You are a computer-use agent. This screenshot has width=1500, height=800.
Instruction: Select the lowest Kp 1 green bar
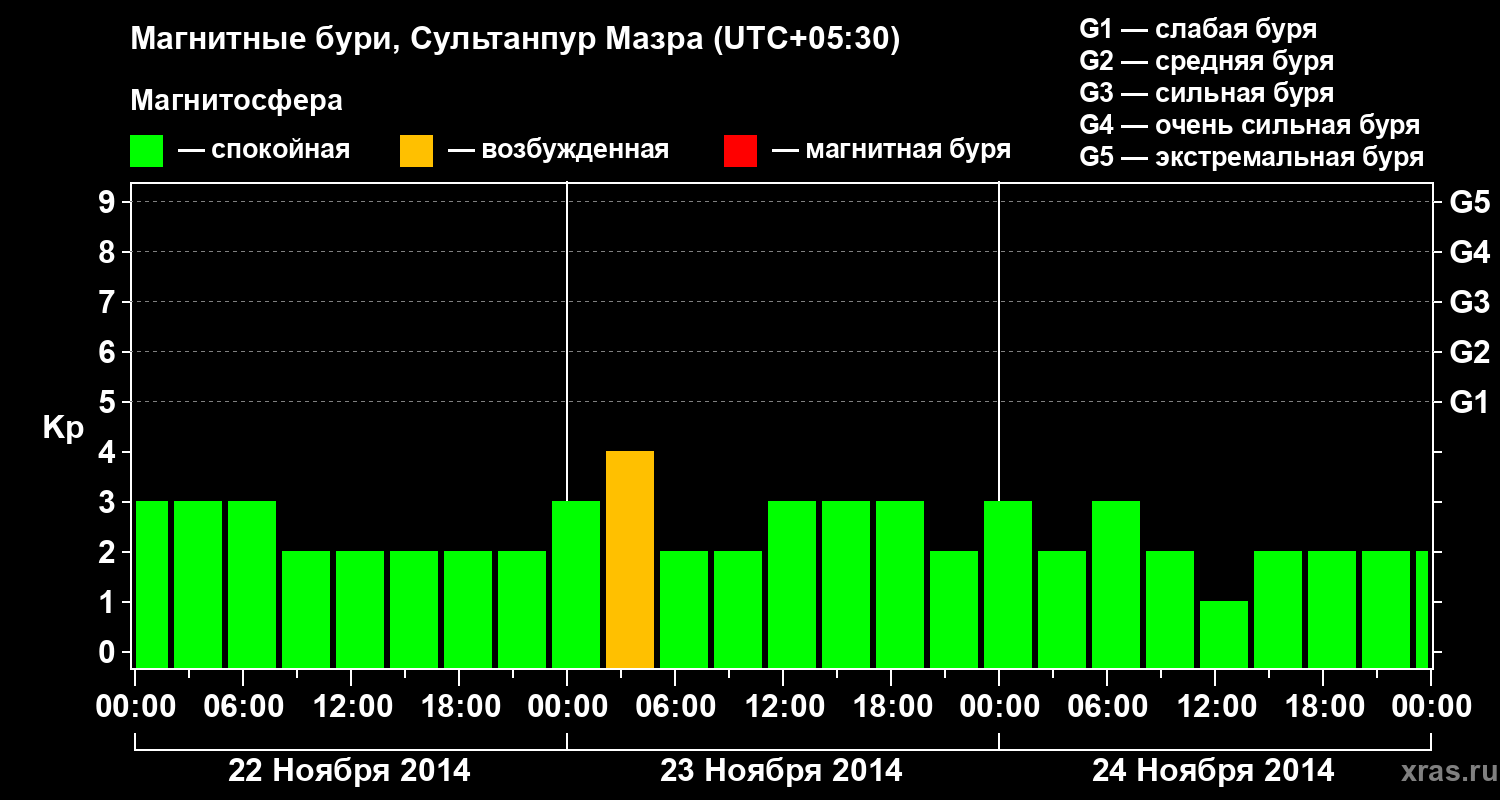pos(1224,635)
